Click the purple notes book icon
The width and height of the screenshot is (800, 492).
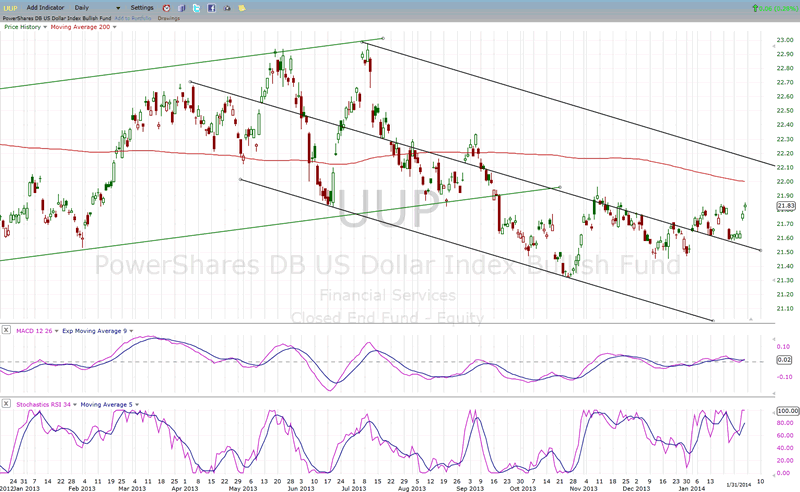pyautogui.click(x=182, y=8)
